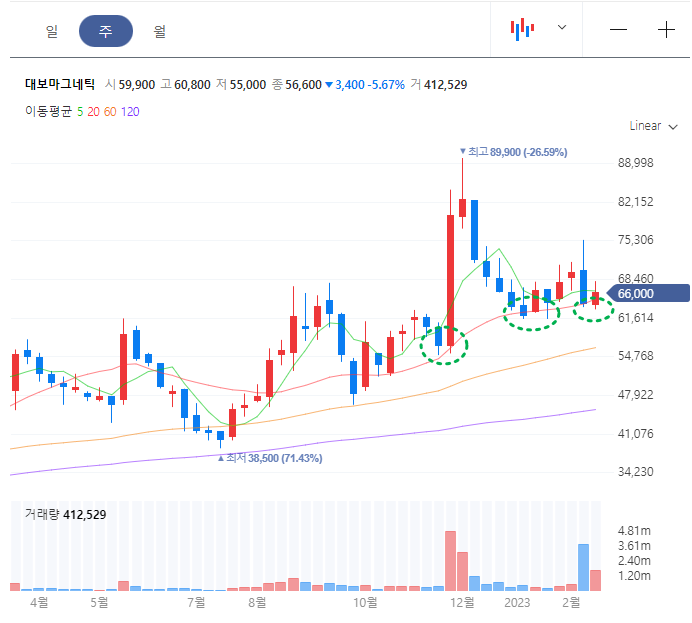Click the 거래량 412,529 volume label
692x623 pixels.
[x=65, y=514]
